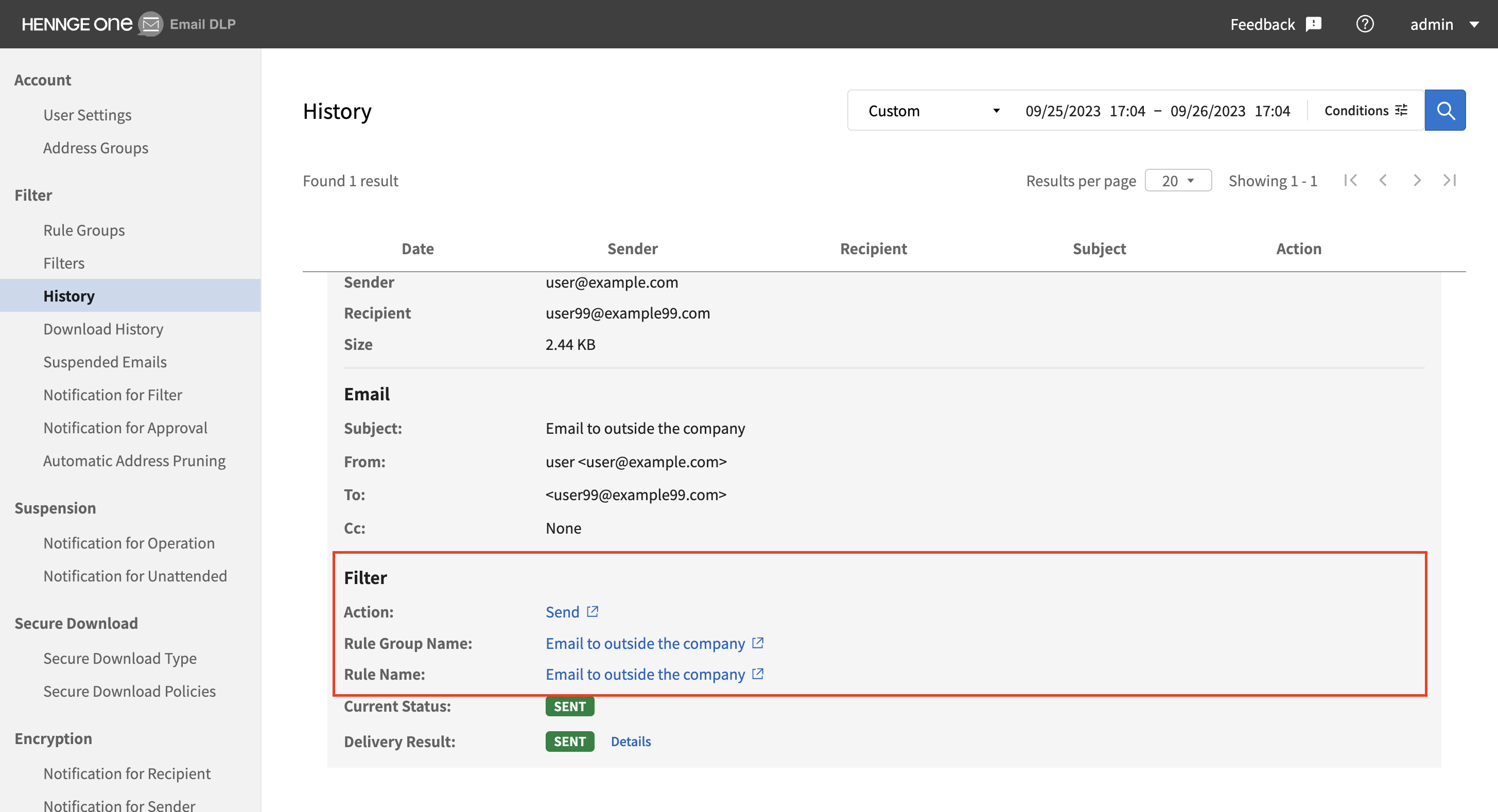
Task: Open Secure Download Type page
Action: click(120, 658)
